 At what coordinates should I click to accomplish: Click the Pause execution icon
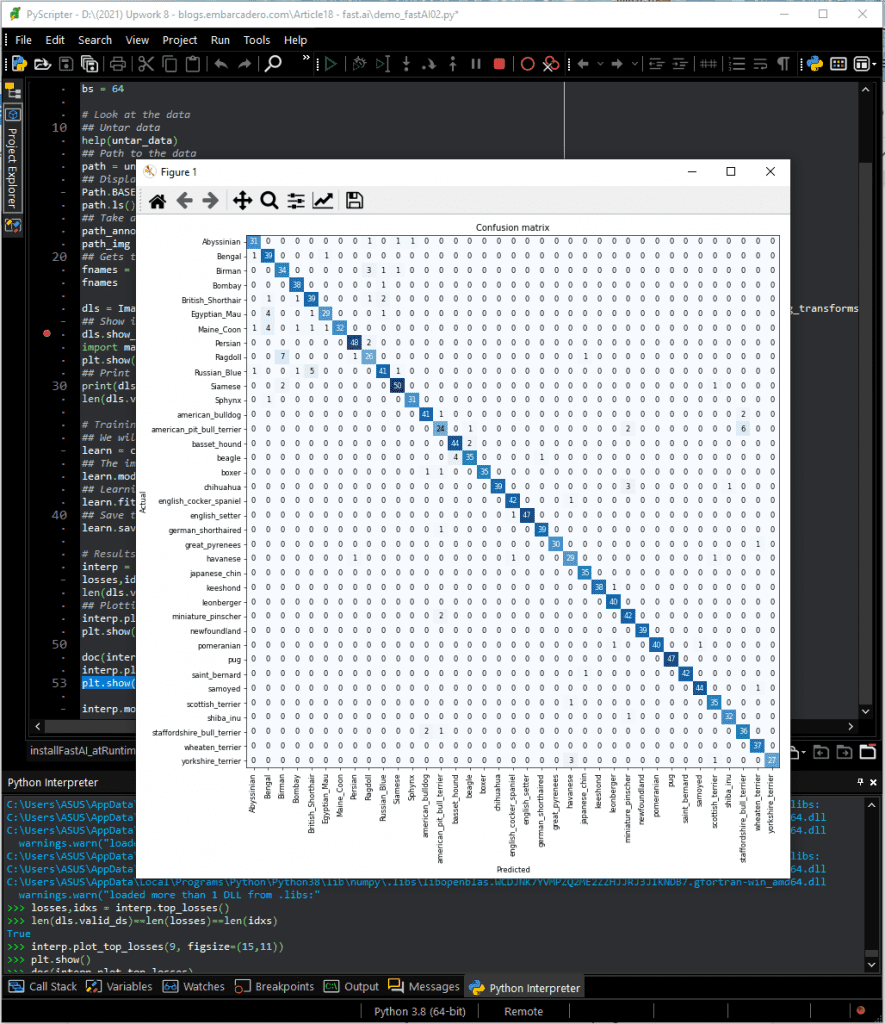(476, 64)
